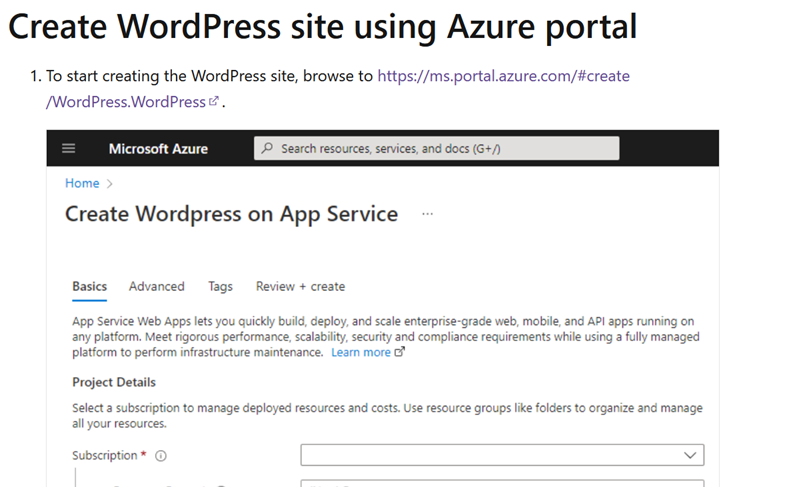
Task: Open the Azure hamburger menu icon
Action: pyautogui.click(x=69, y=148)
